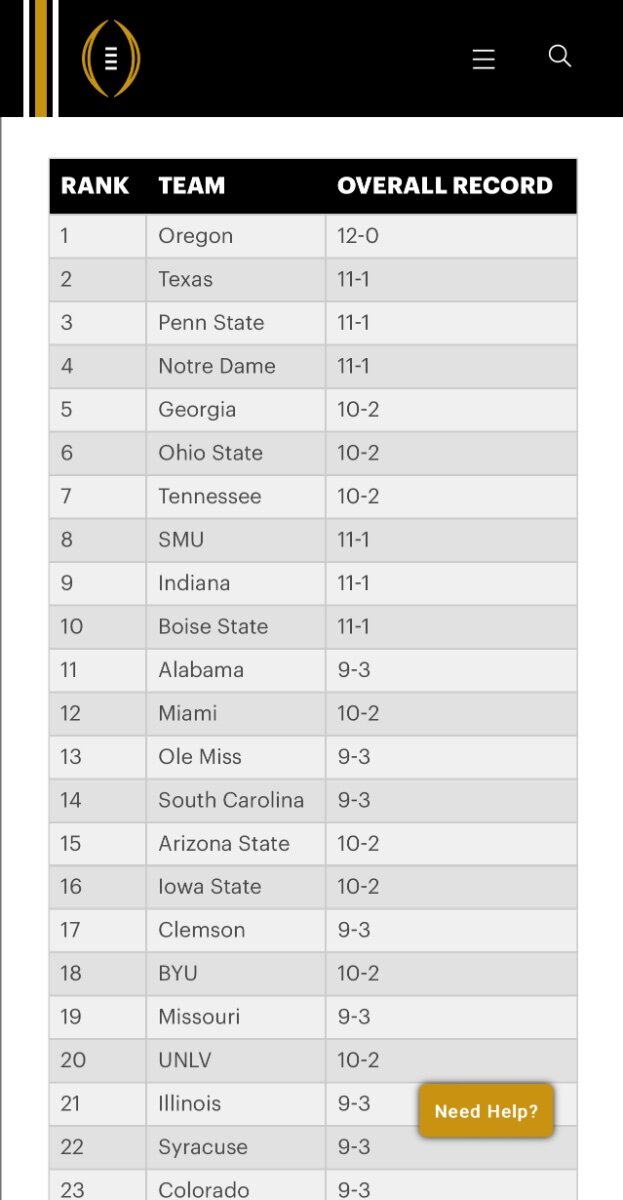Select the RANK column header
Viewport: 623px width, 1200px height.
(x=95, y=185)
